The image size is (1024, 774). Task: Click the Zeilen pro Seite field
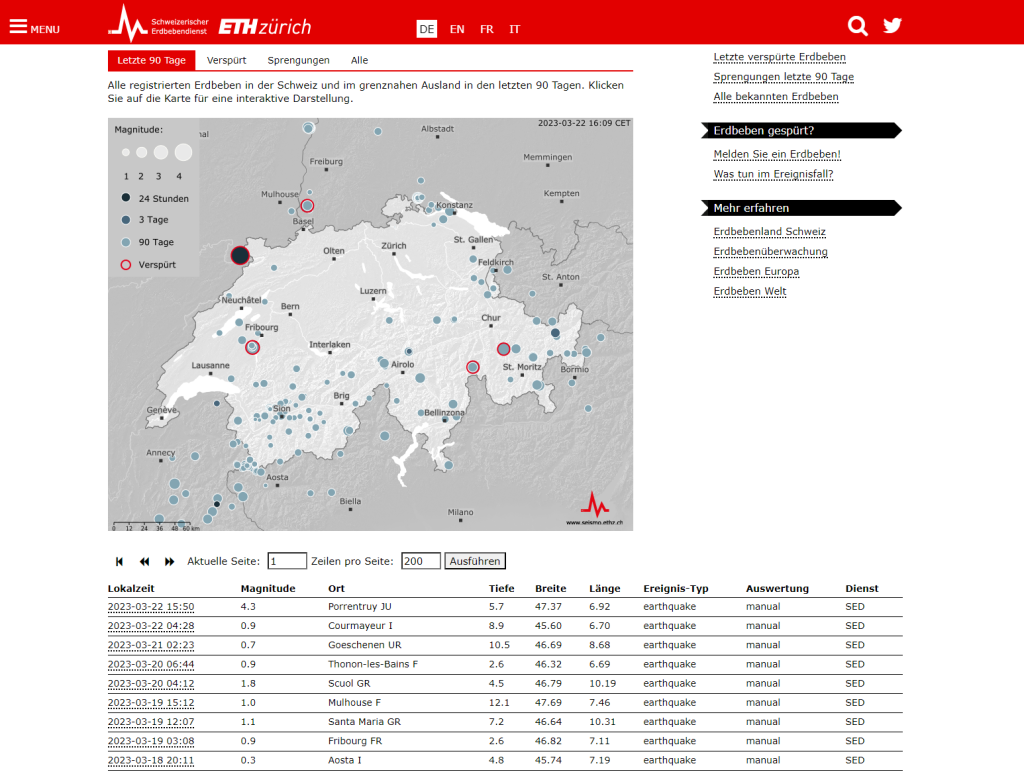[420, 561]
